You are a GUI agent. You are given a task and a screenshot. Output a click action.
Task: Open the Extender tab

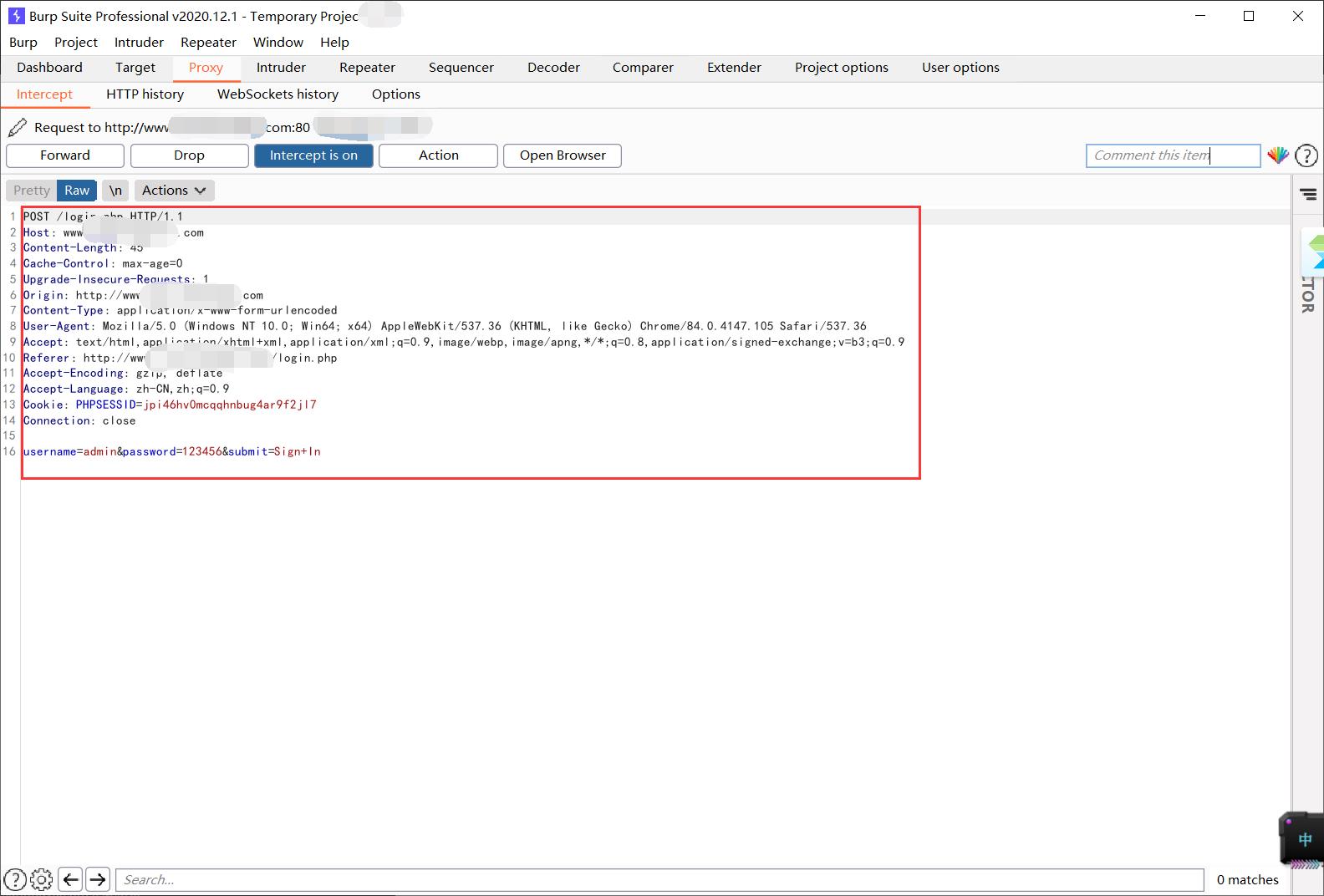coord(734,68)
